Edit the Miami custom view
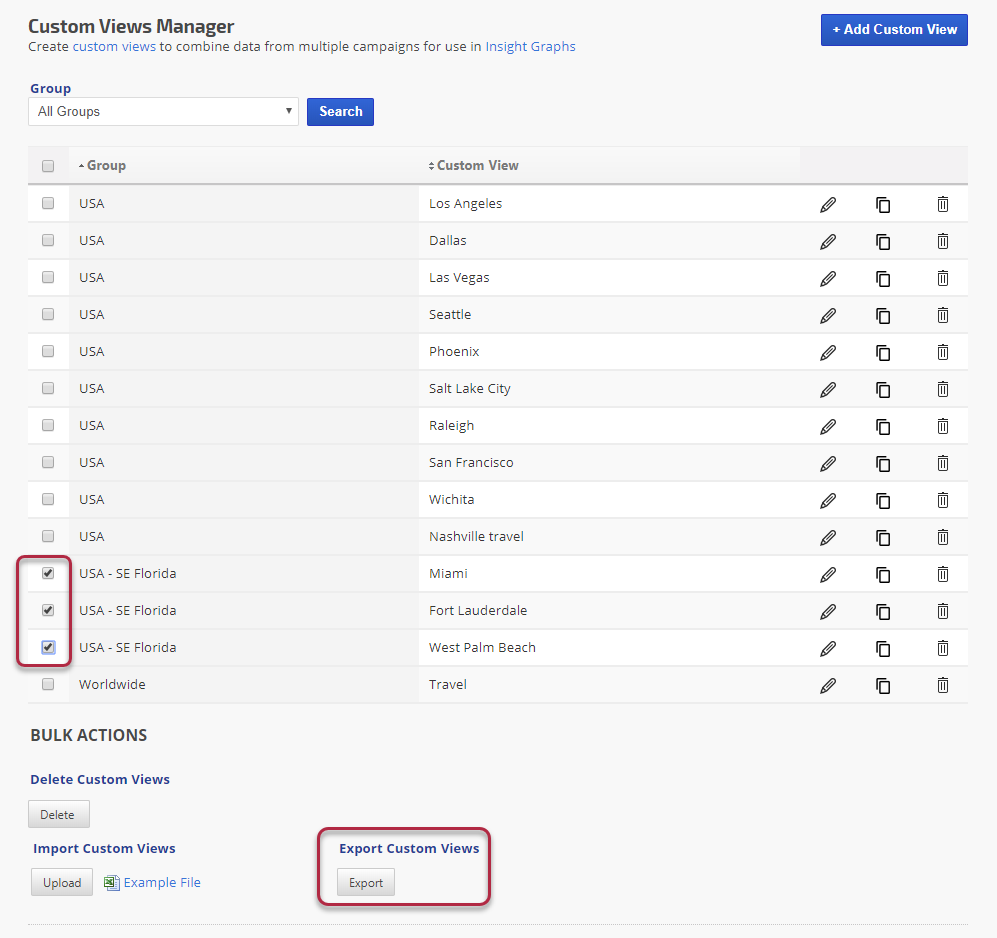 (827, 574)
